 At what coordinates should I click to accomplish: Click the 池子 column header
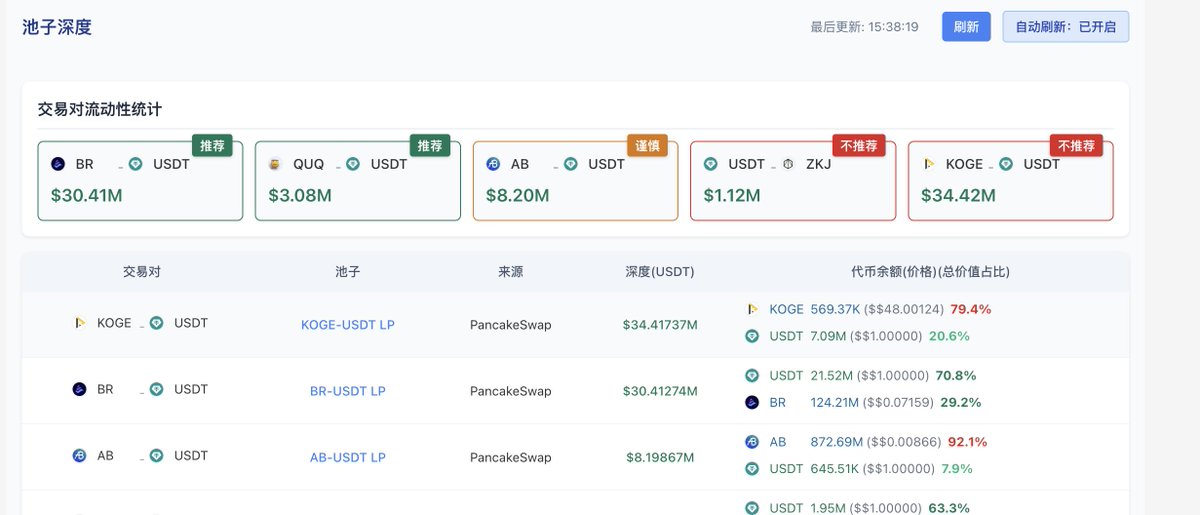click(348, 272)
